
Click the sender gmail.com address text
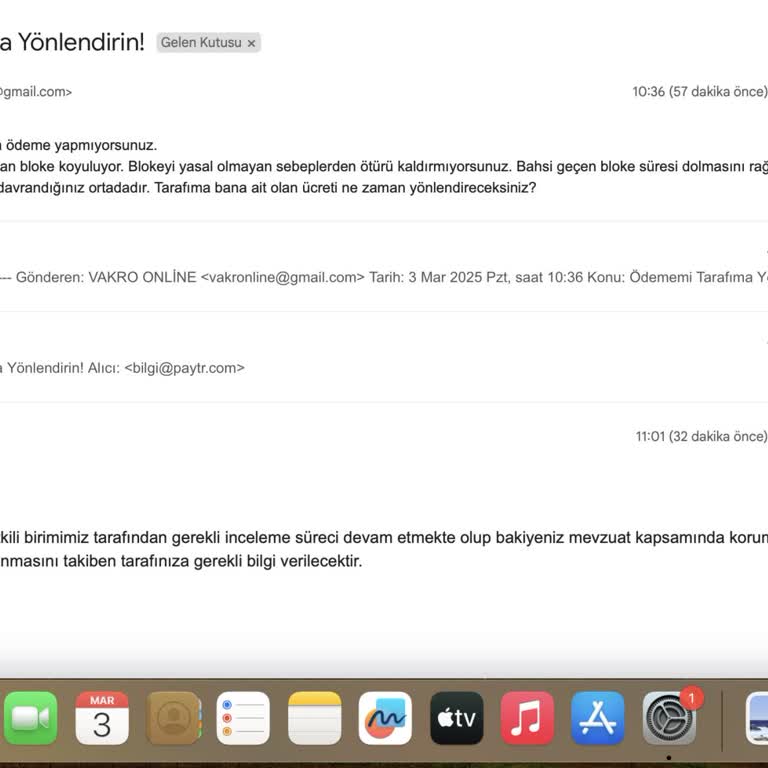[x=36, y=92]
